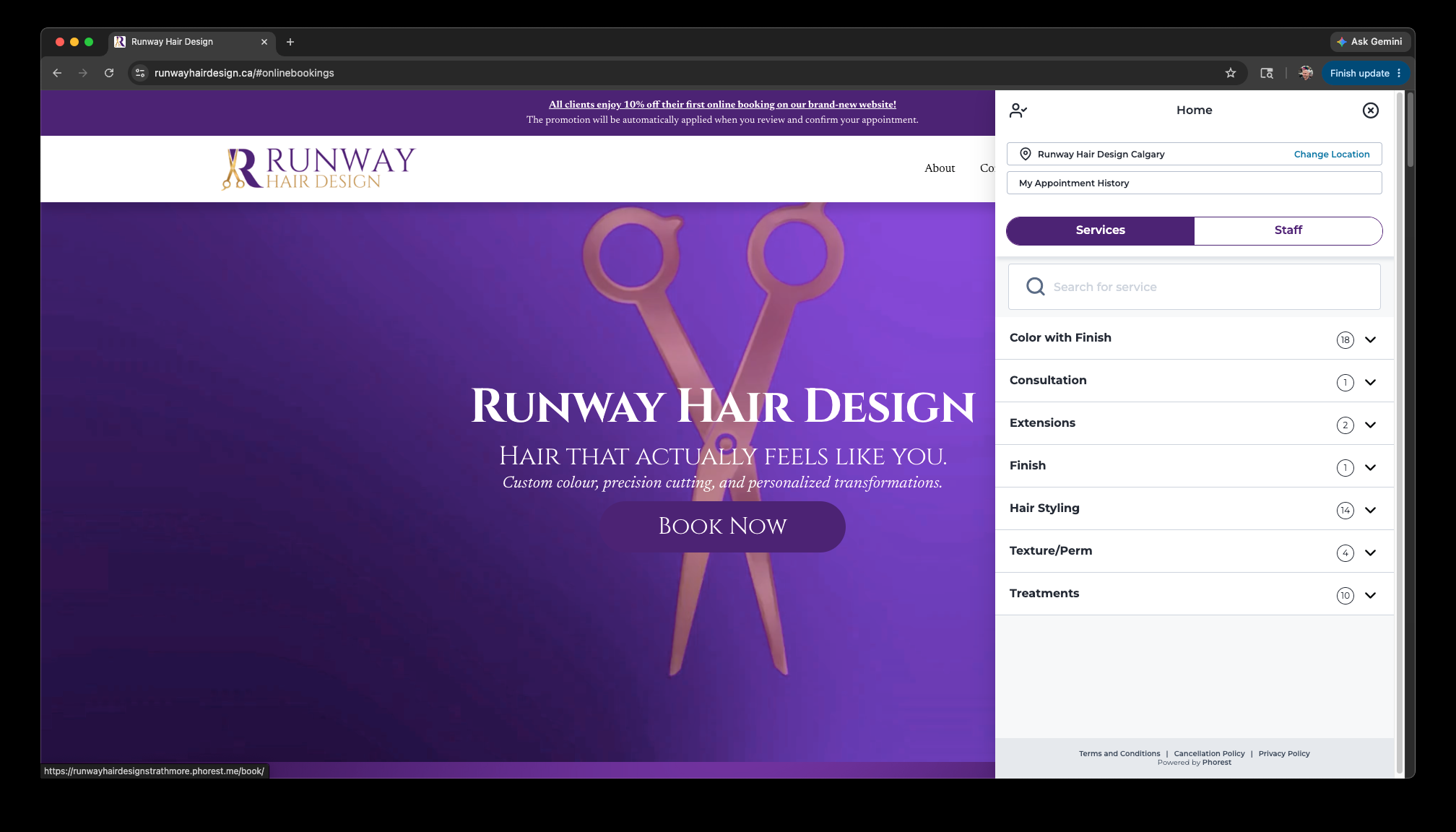Expand the Hair Styling category

tap(1194, 508)
